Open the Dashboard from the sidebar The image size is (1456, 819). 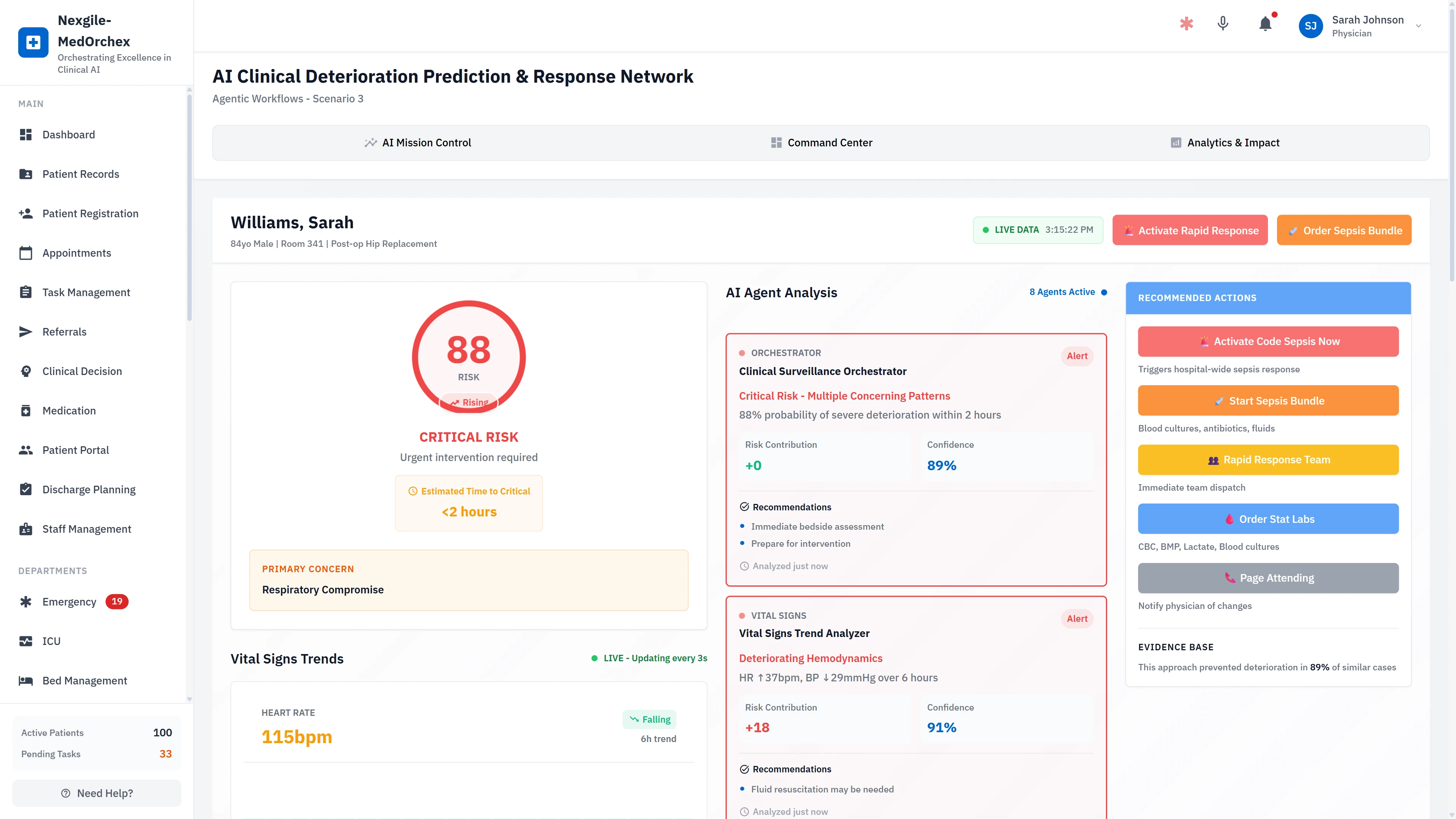pos(68,135)
